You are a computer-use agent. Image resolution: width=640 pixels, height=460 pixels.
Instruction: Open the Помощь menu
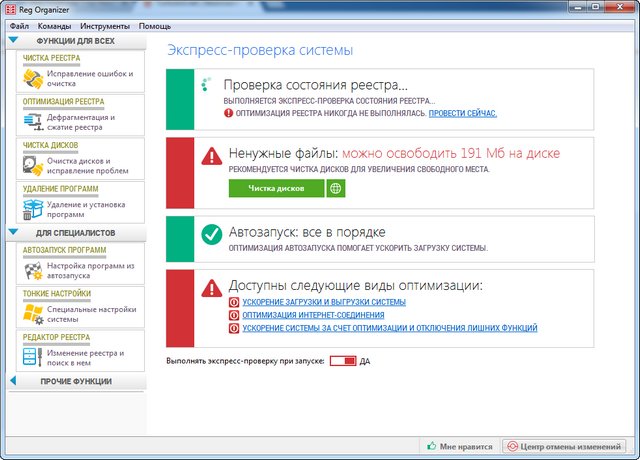coord(155,26)
